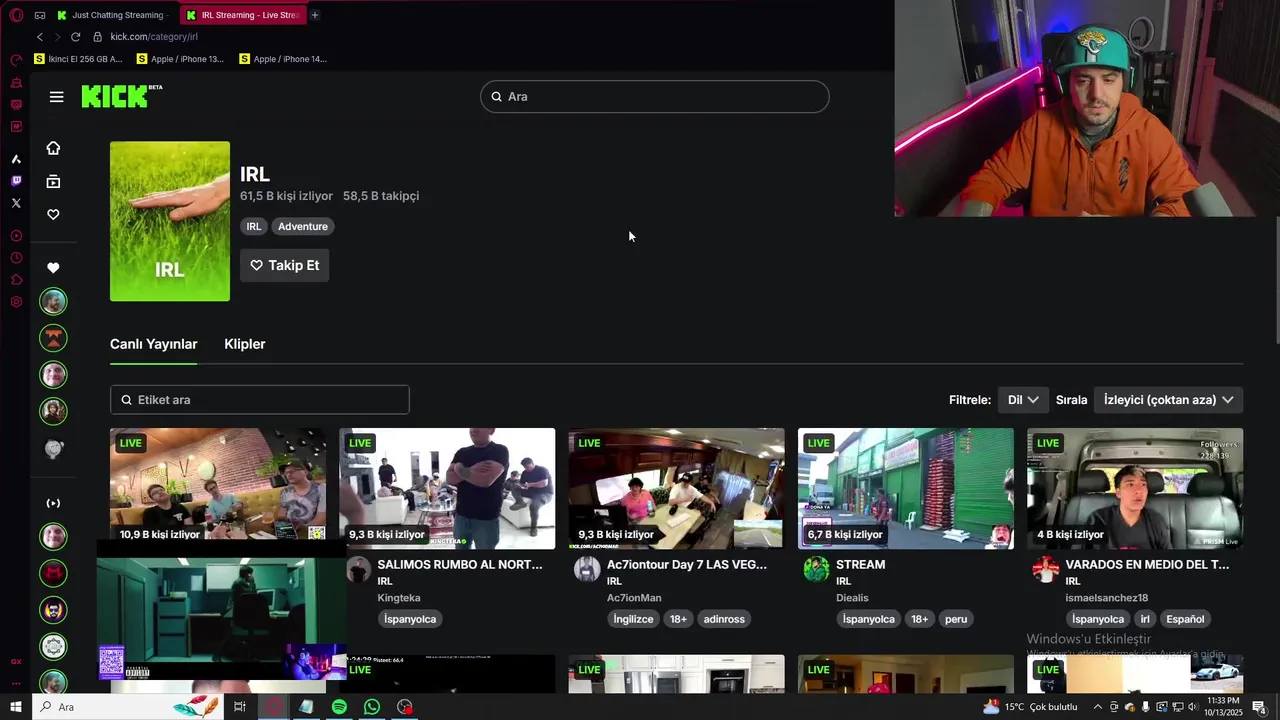The width and height of the screenshot is (1280, 720).
Task: Open Opera sidebar extensions cube icon
Action: [16, 280]
